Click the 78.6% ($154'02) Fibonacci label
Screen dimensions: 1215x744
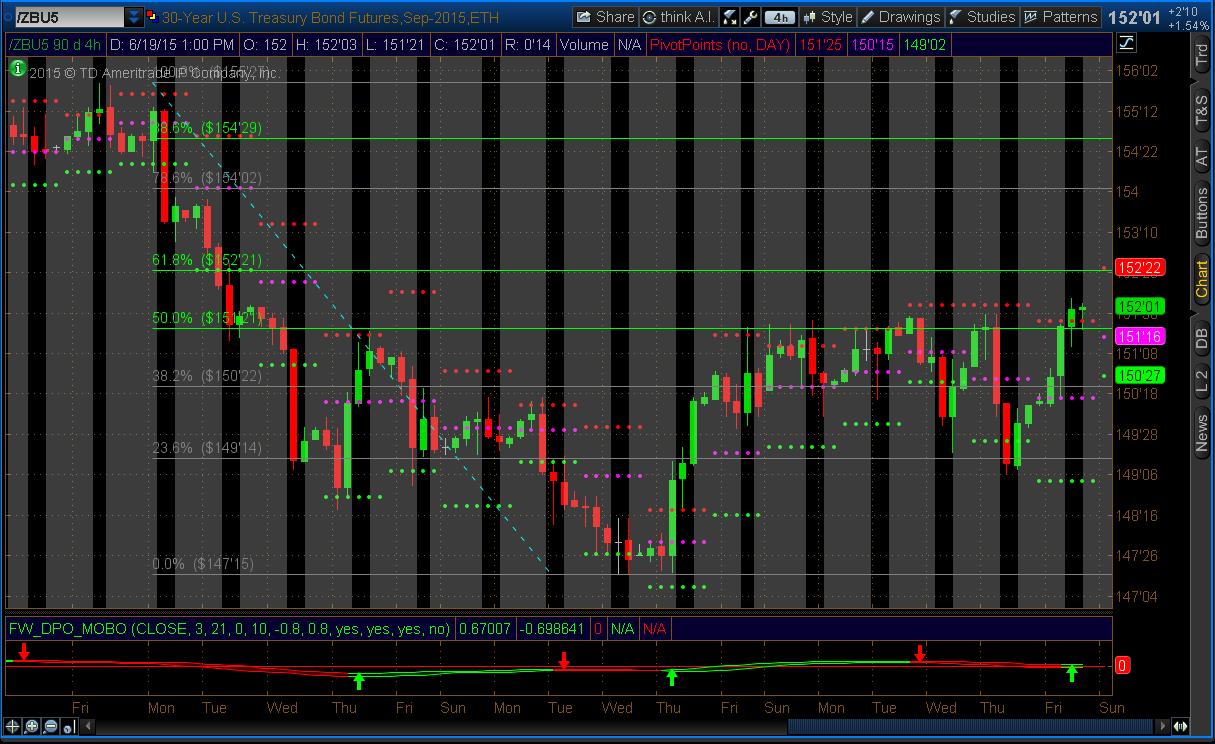pyautogui.click(x=207, y=177)
